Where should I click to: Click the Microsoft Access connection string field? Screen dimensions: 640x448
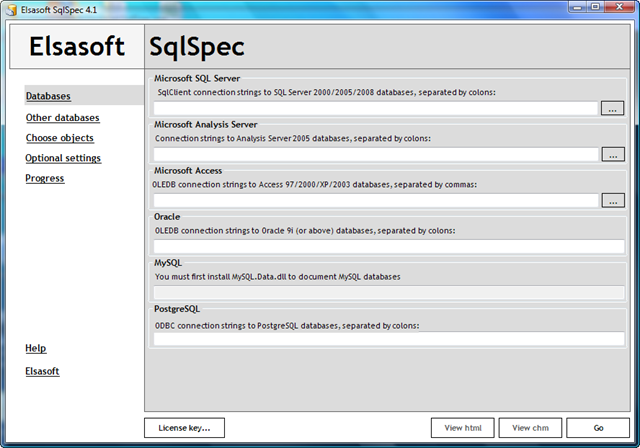[376, 201]
